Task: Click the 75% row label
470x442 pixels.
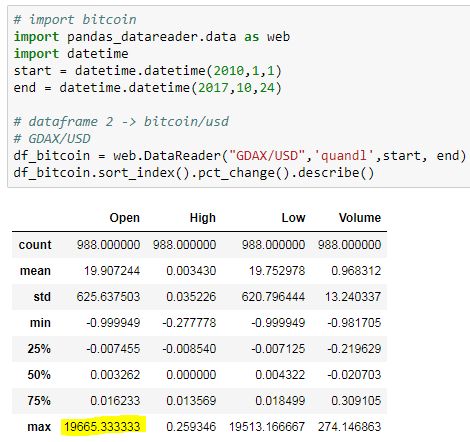Action: 39,400
